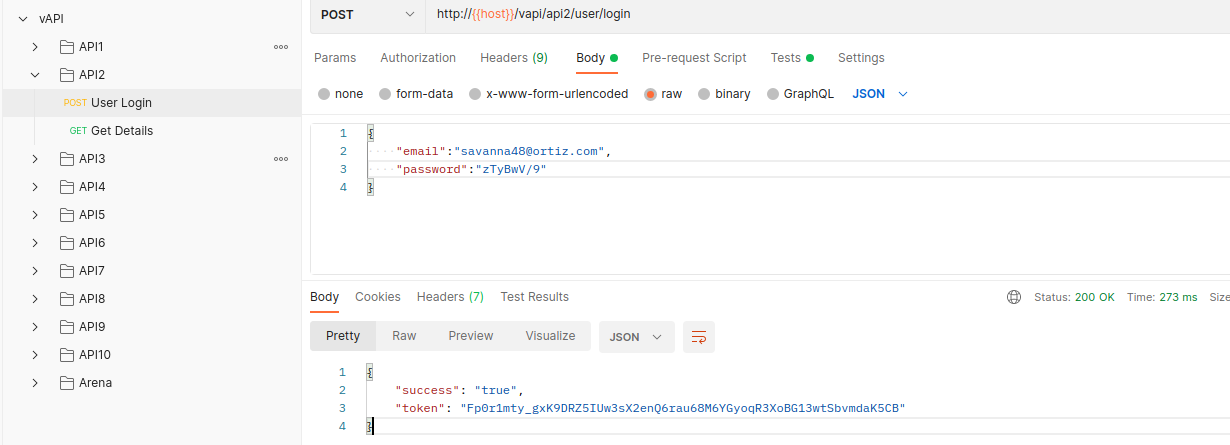This screenshot has height=445, width=1230.
Task: Open the three-dot options menu for API3
Action: coord(281,159)
